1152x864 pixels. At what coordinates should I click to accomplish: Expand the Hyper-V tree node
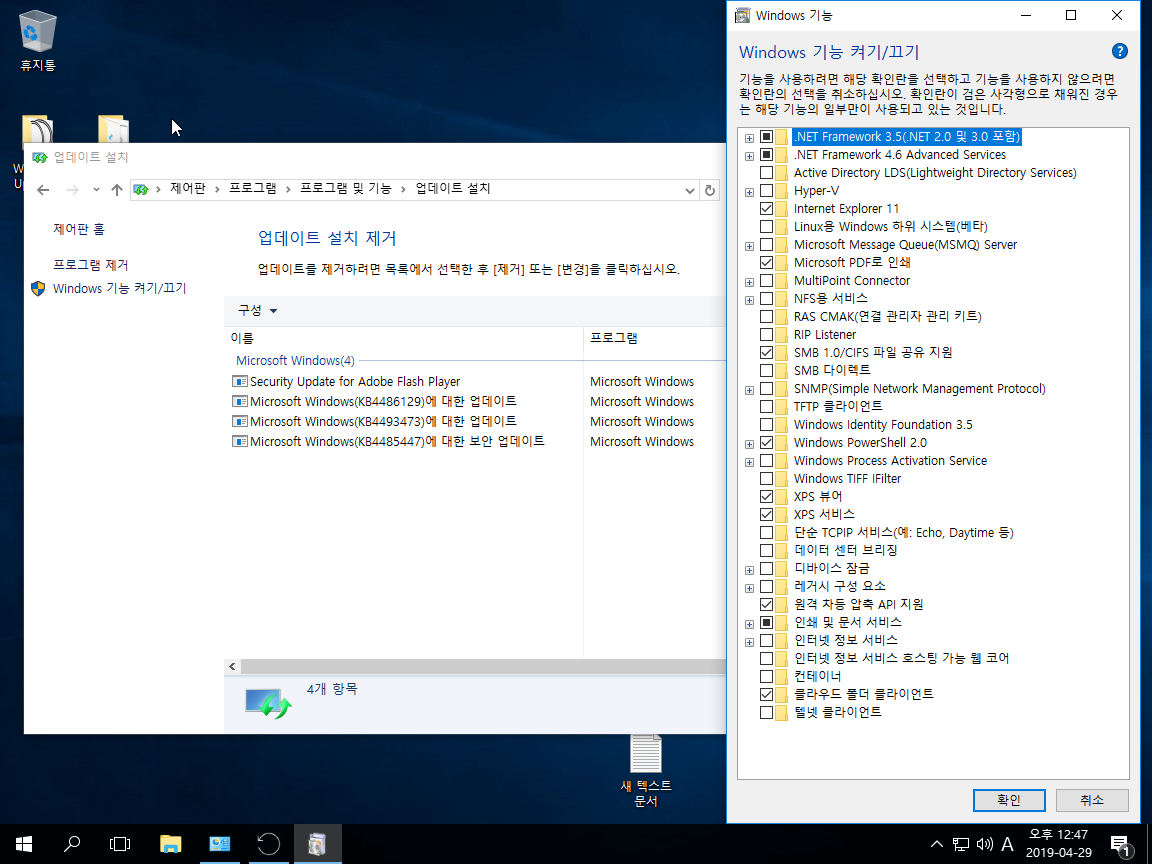coord(749,192)
